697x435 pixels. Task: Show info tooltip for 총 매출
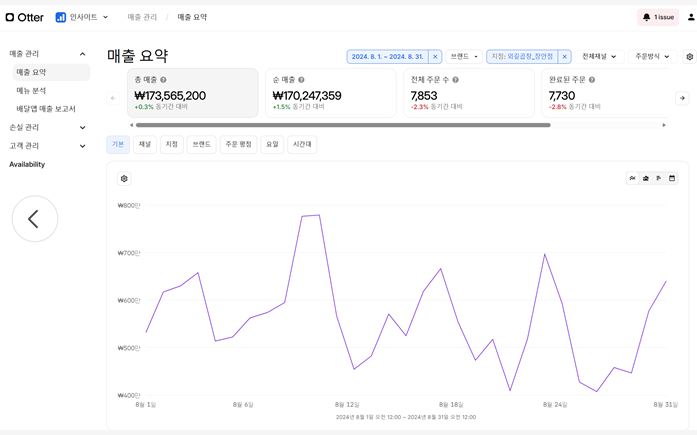pyautogui.click(x=163, y=80)
